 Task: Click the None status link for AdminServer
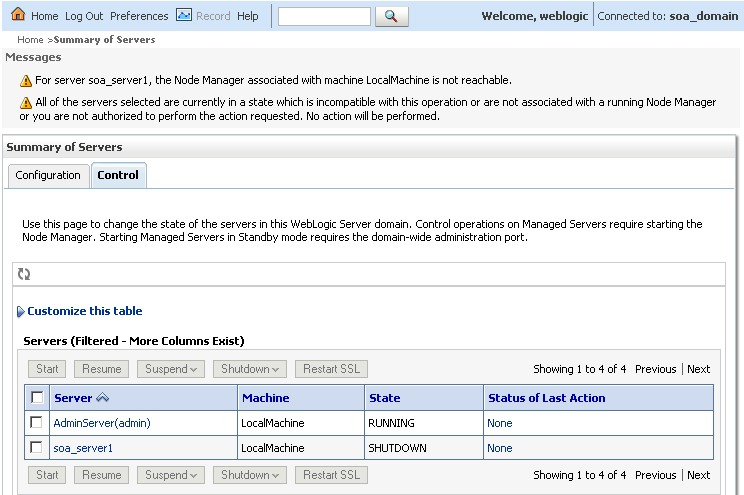coord(500,423)
